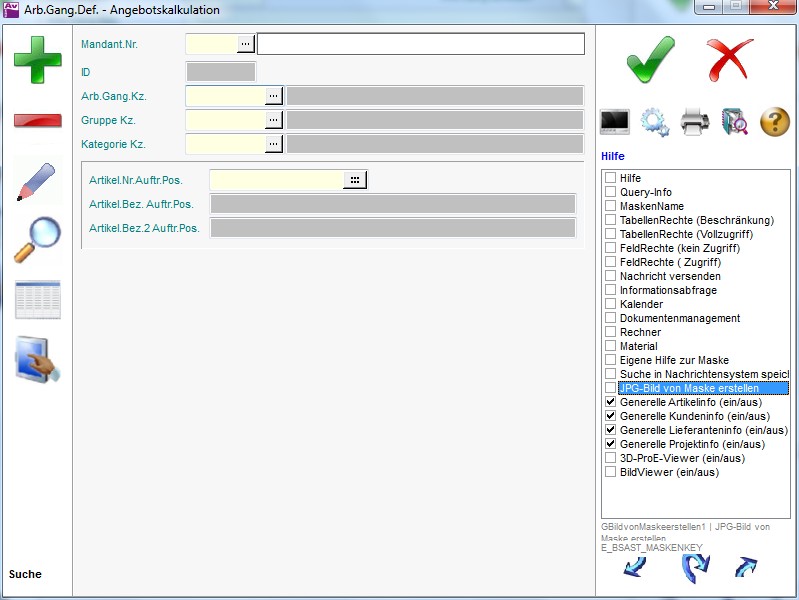This screenshot has height=600, width=799.
Task: Open the Mandant.Nr. lookup button
Action: (x=246, y=44)
